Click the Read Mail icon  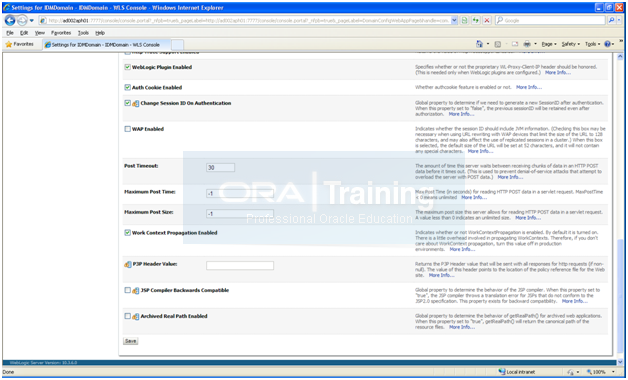click(515, 44)
